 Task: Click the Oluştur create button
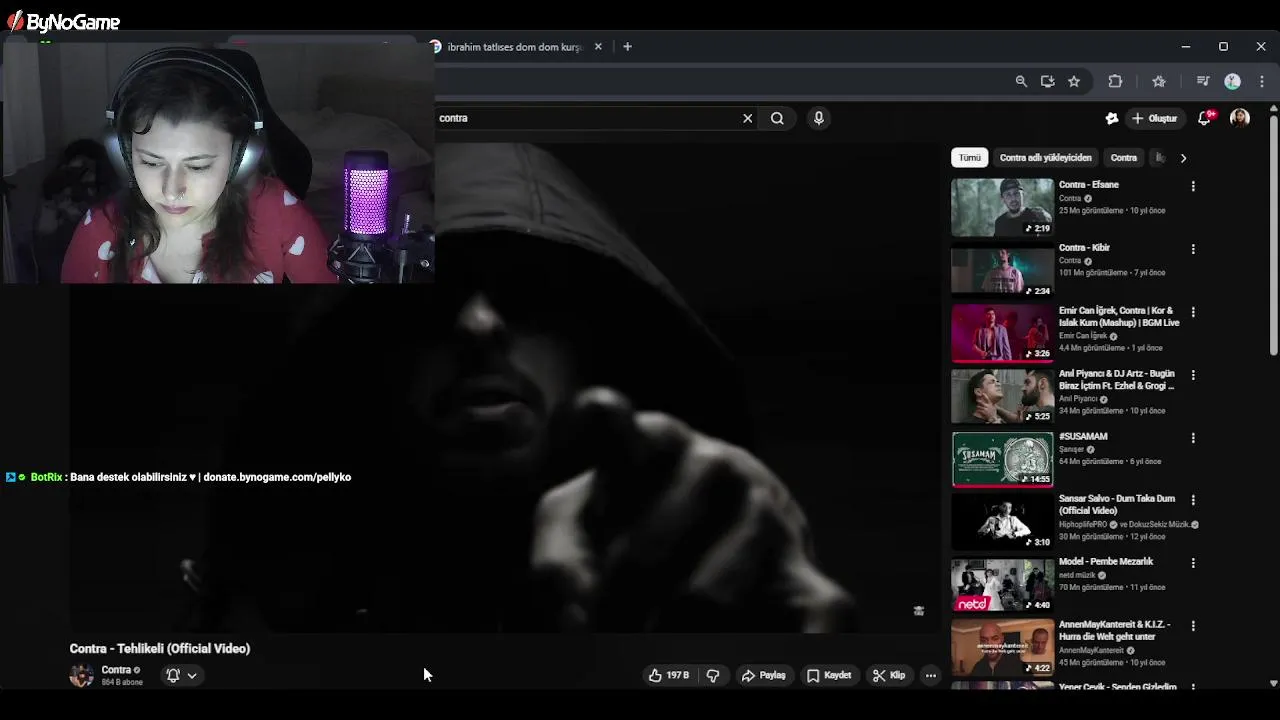(x=1154, y=118)
